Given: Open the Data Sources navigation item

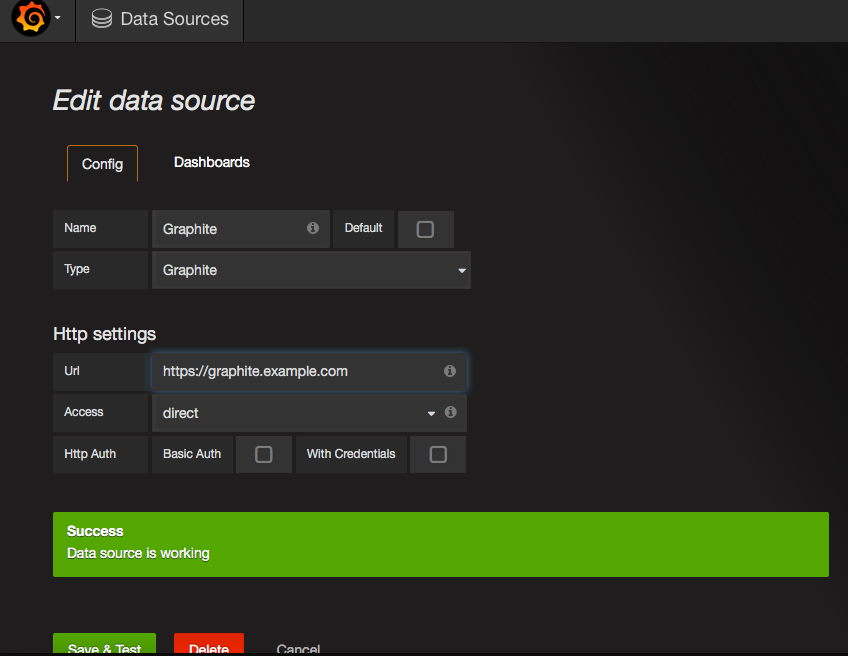Looking at the screenshot, I should 160,19.
